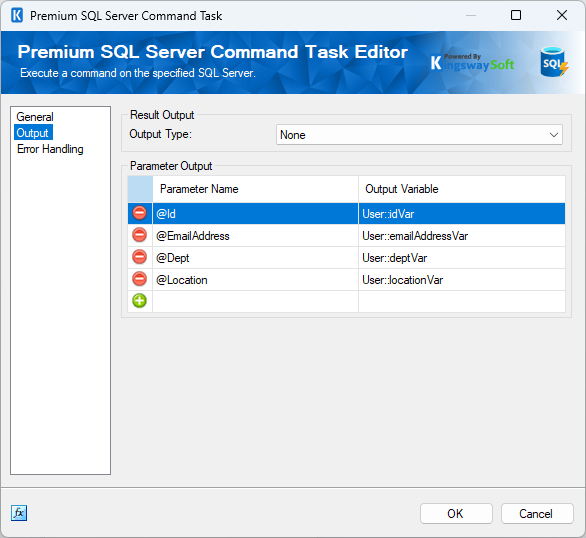Click the empty new-row parameter name cell
The image size is (586, 538).
click(x=255, y=302)
